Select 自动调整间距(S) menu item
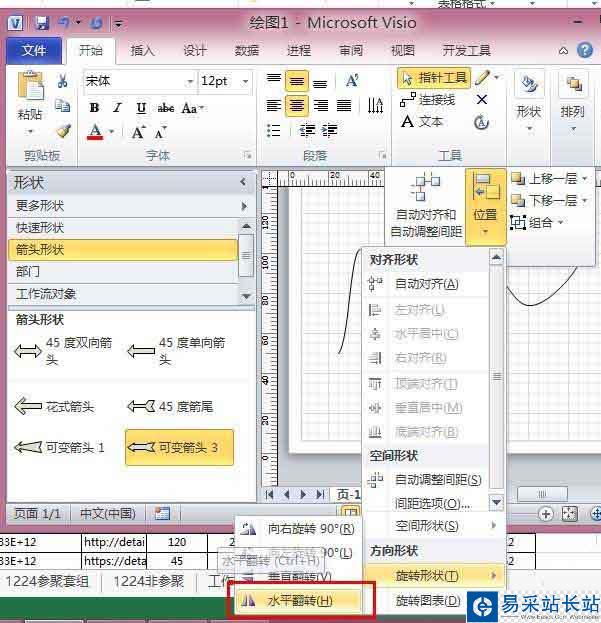601x623 pixels. (x=427, y=480)
